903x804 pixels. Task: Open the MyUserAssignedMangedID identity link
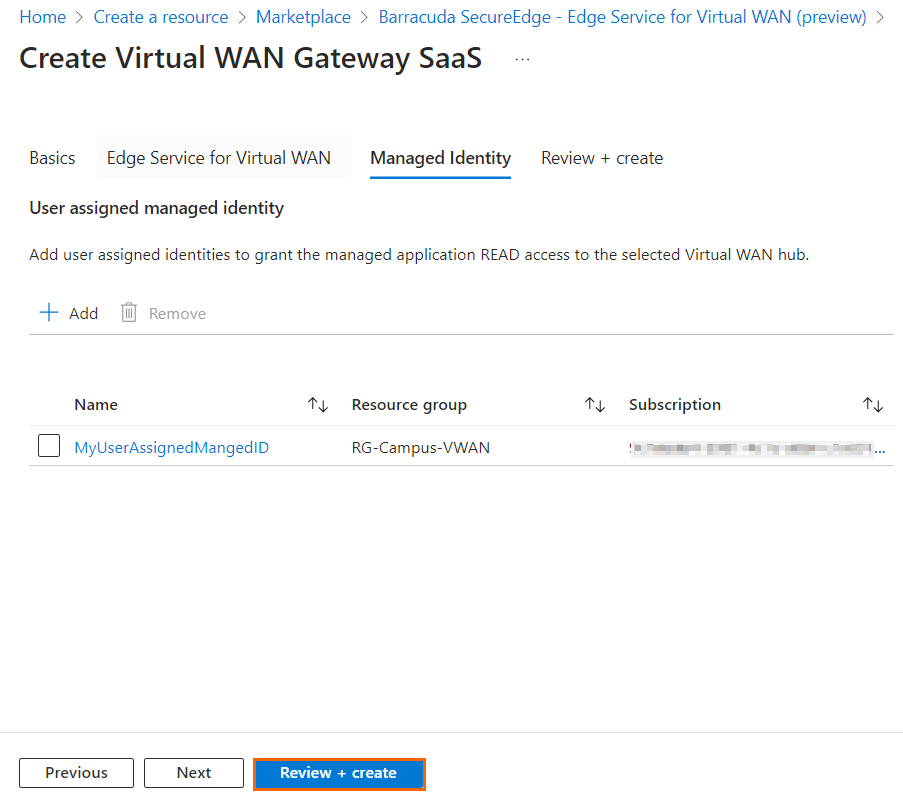tap(171, 448)
